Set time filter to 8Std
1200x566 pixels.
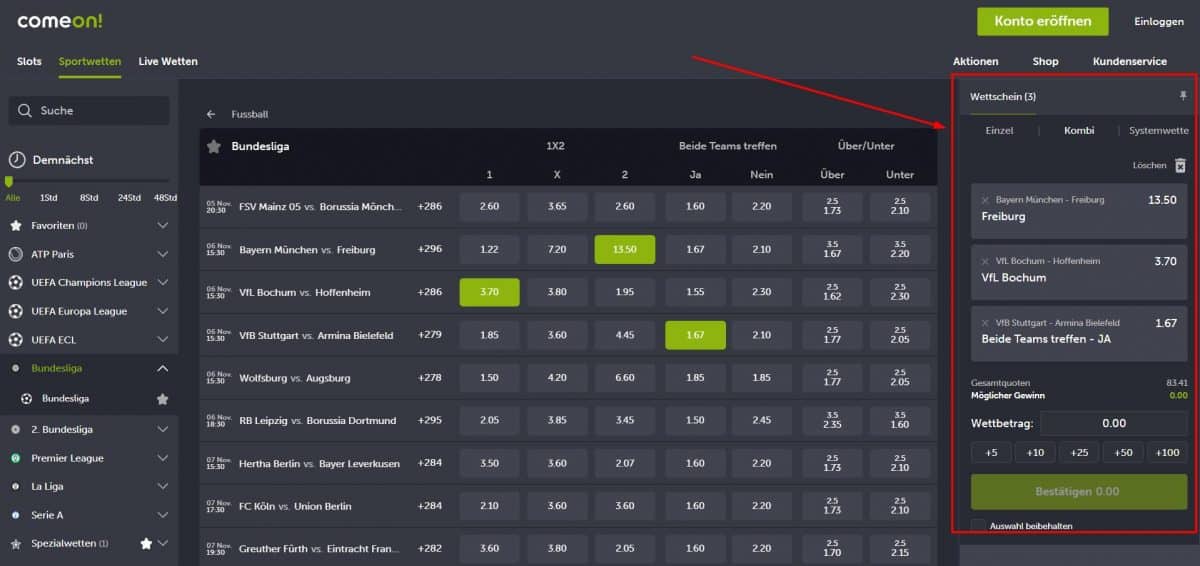(x=89, y=198)
